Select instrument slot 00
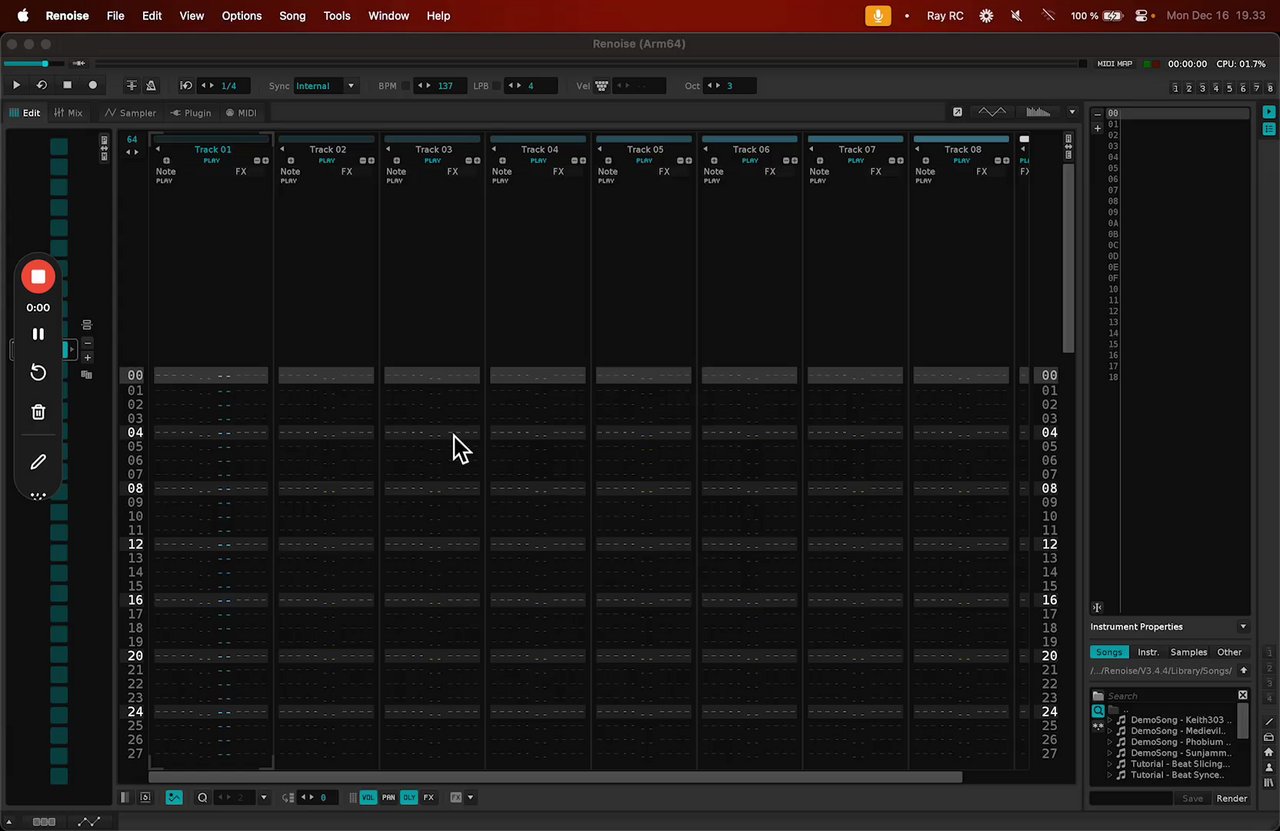 coord(1177,114)
